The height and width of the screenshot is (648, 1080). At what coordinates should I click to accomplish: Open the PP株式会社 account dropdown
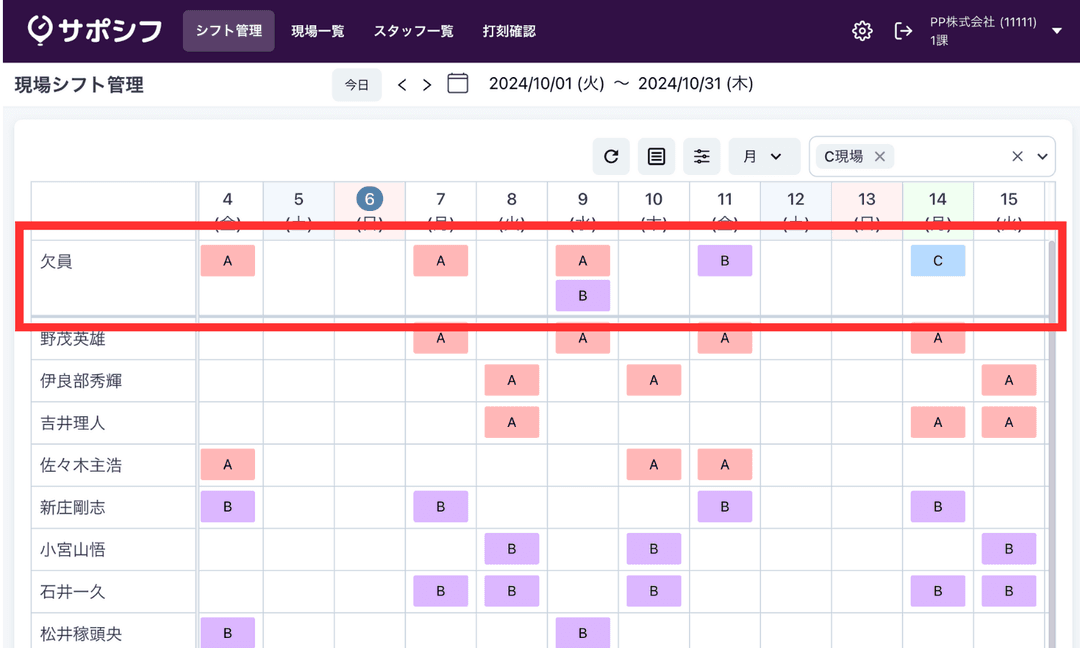point(1057,31)
